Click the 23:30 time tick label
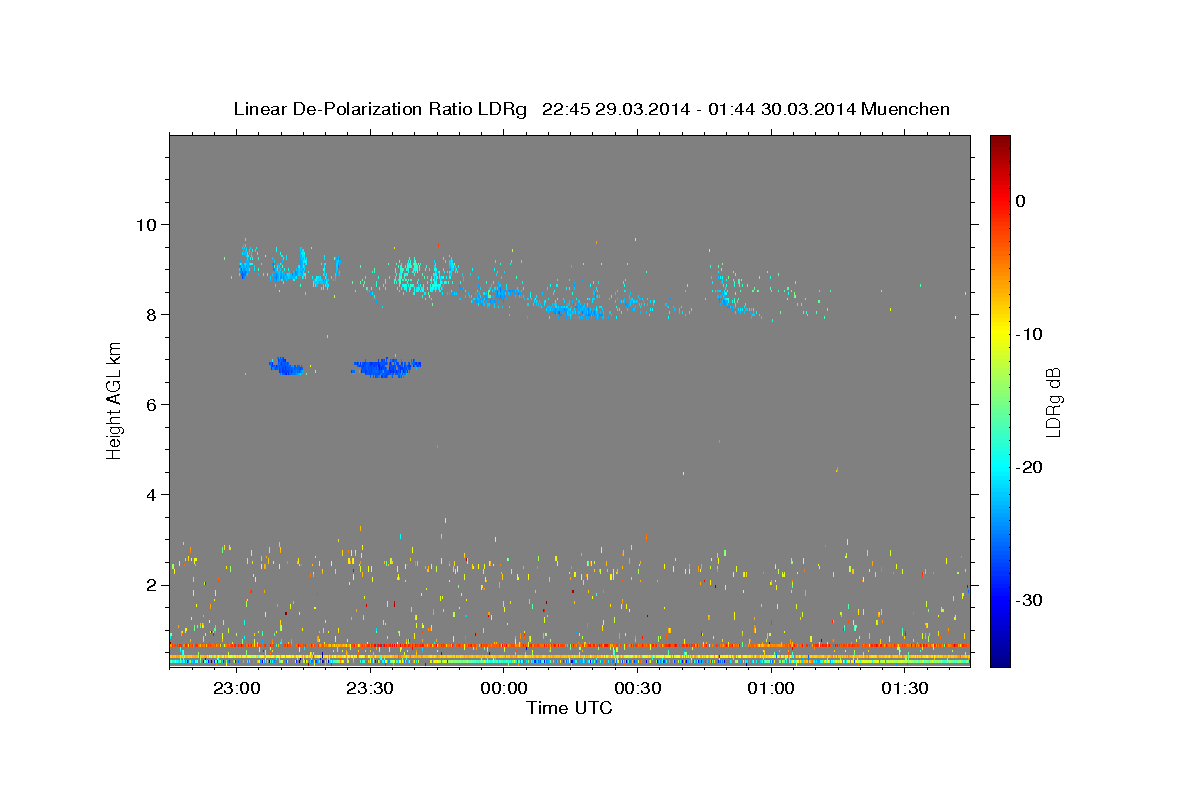The image size is (1200, 800). point(371,689)
